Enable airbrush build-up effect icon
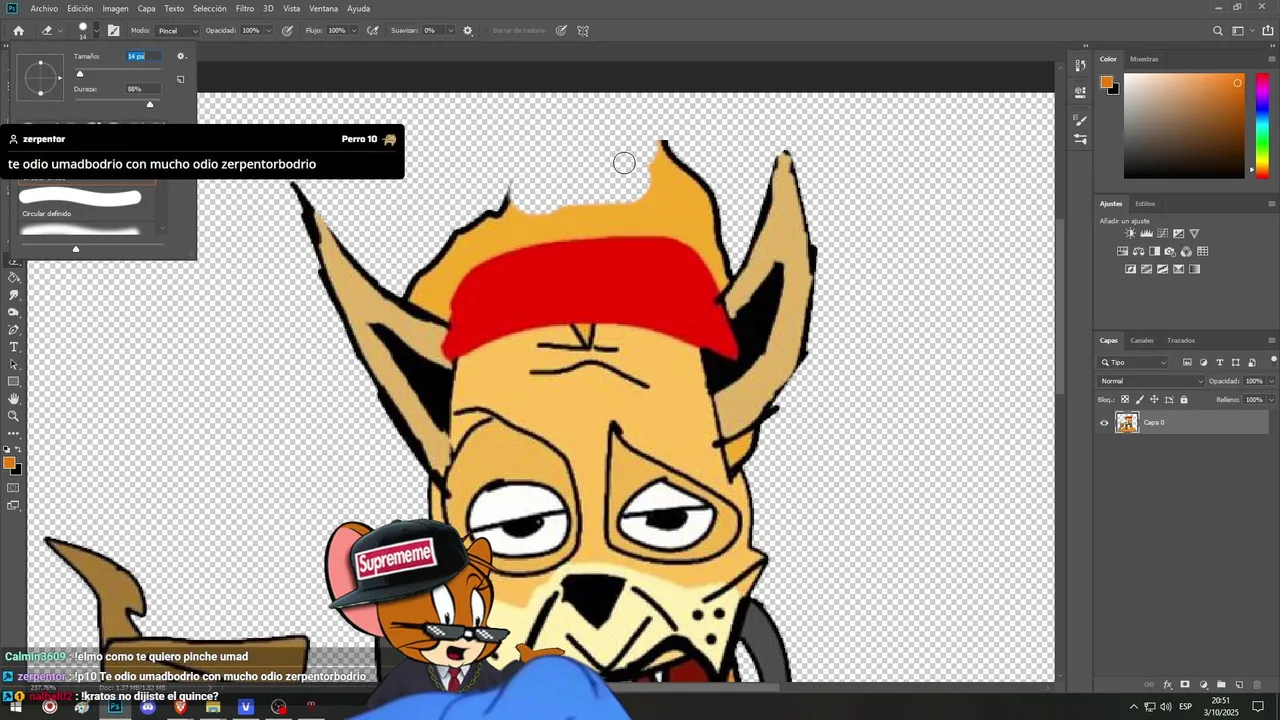The height and width of the screenshot is (720, 1280). 373,31
